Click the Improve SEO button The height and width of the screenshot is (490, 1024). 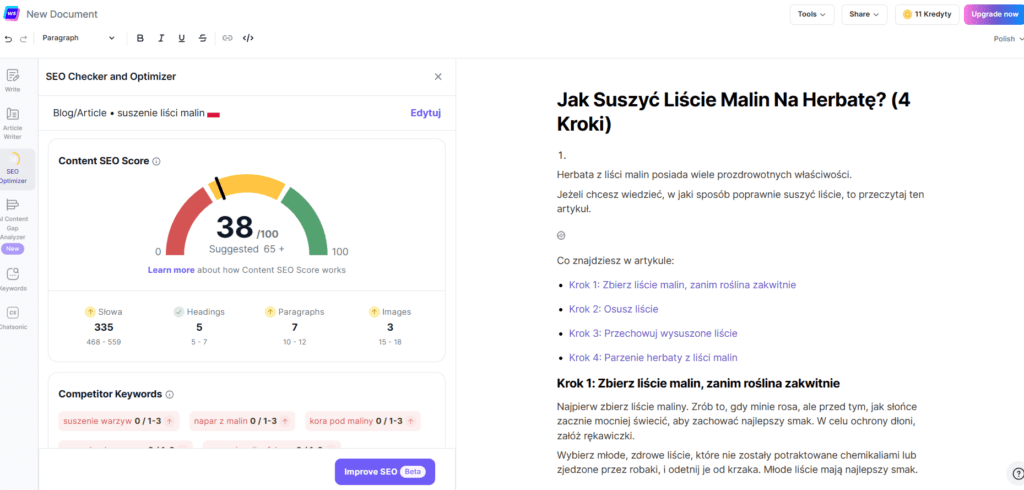(x=384, y=471)
